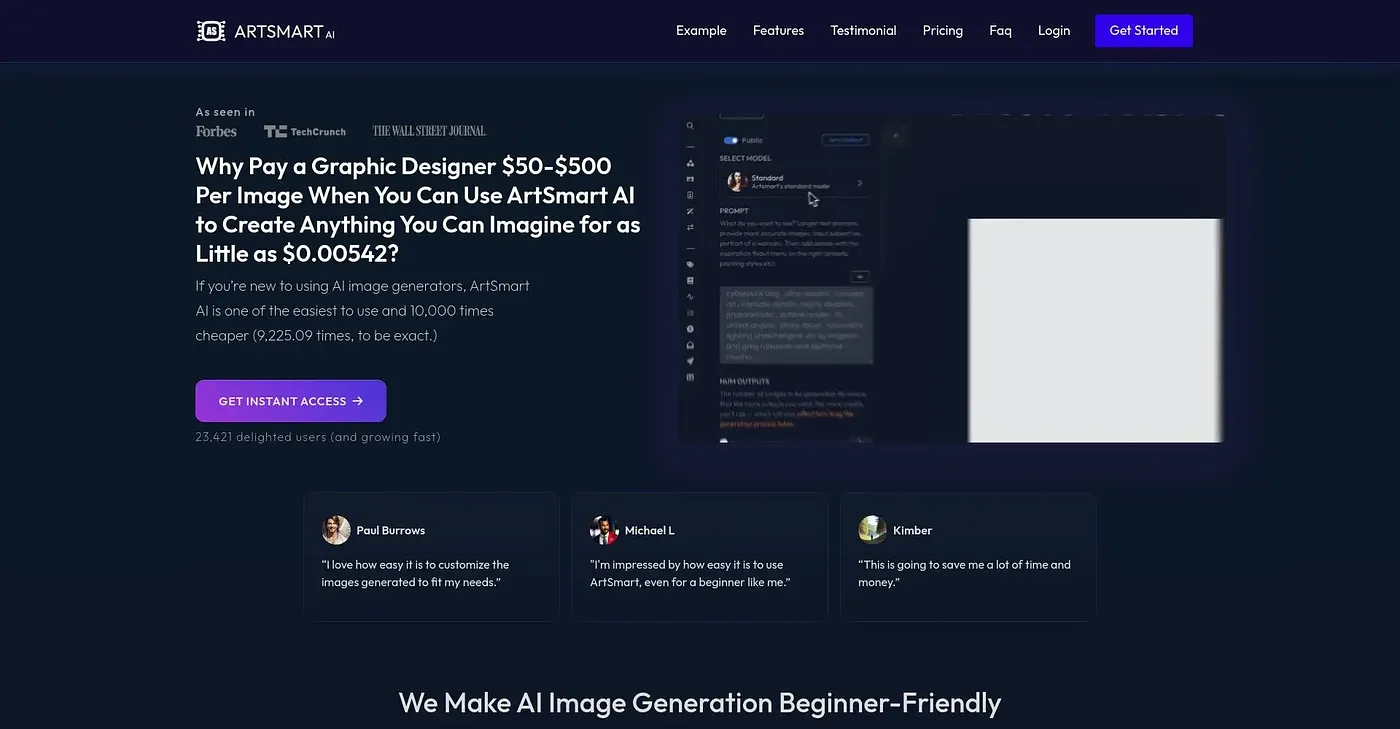The image size is (1400, 729).
Task: Click the search magnifier icon in demo sidebar
Action: click(x=690, y=127)
